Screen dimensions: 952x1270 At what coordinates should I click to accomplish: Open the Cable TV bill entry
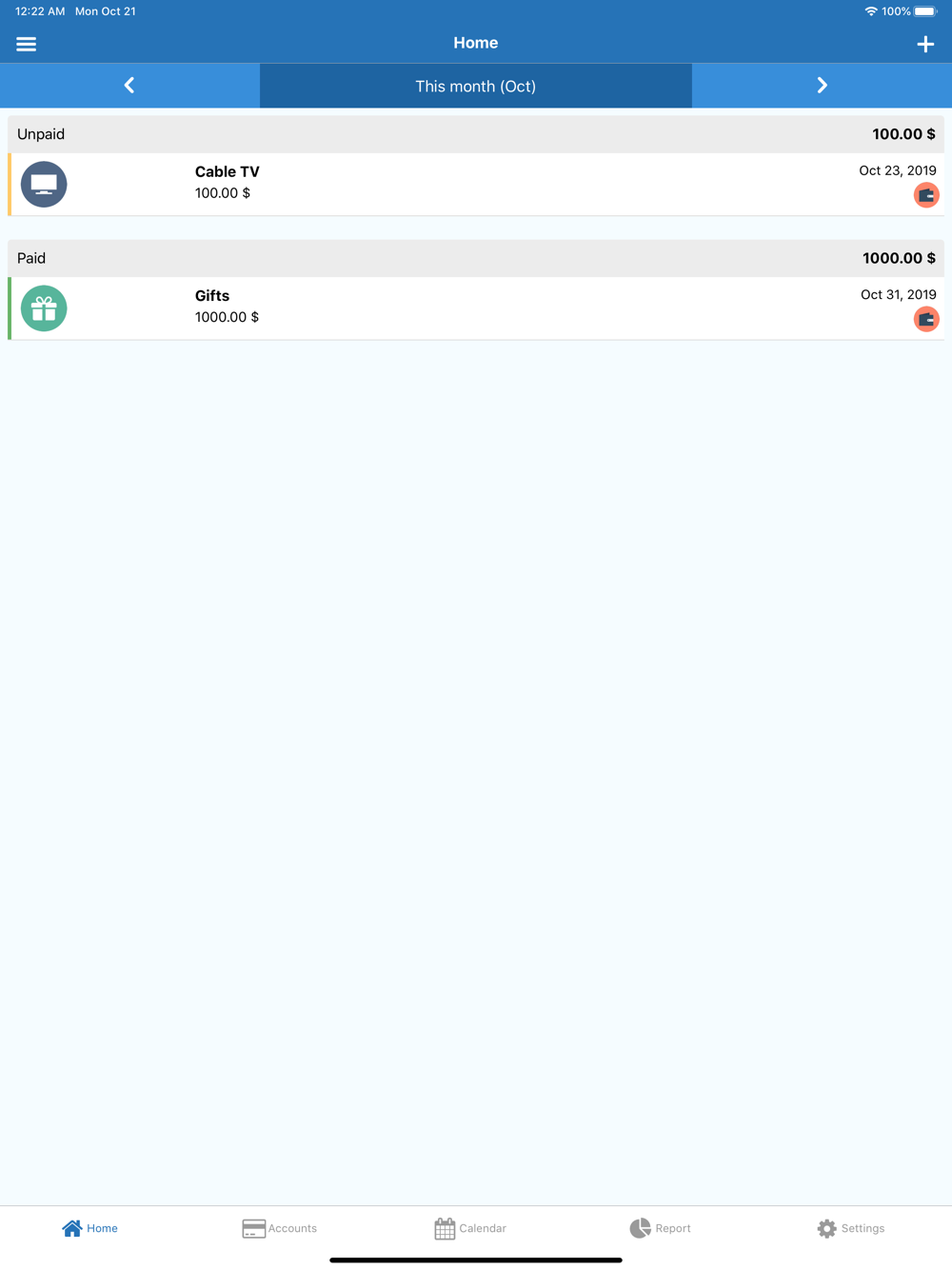[x=476, y=185]
